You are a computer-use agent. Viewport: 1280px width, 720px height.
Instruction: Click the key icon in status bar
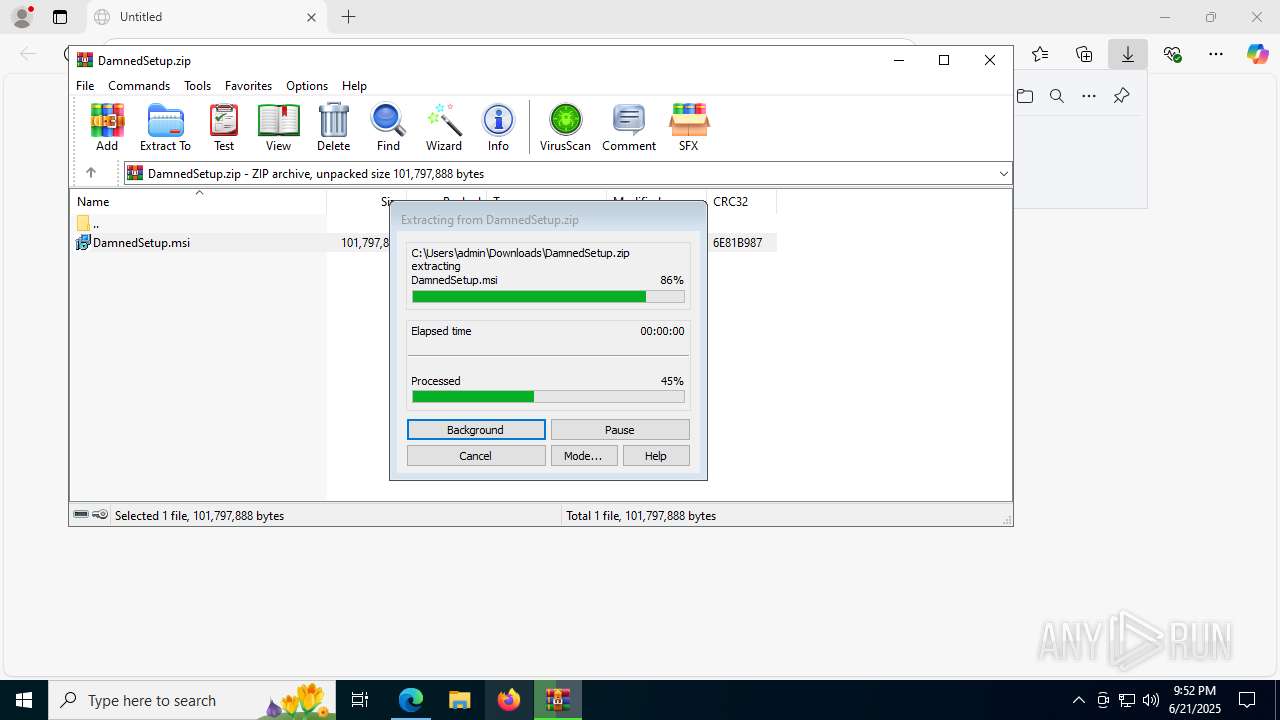(100, 515)
